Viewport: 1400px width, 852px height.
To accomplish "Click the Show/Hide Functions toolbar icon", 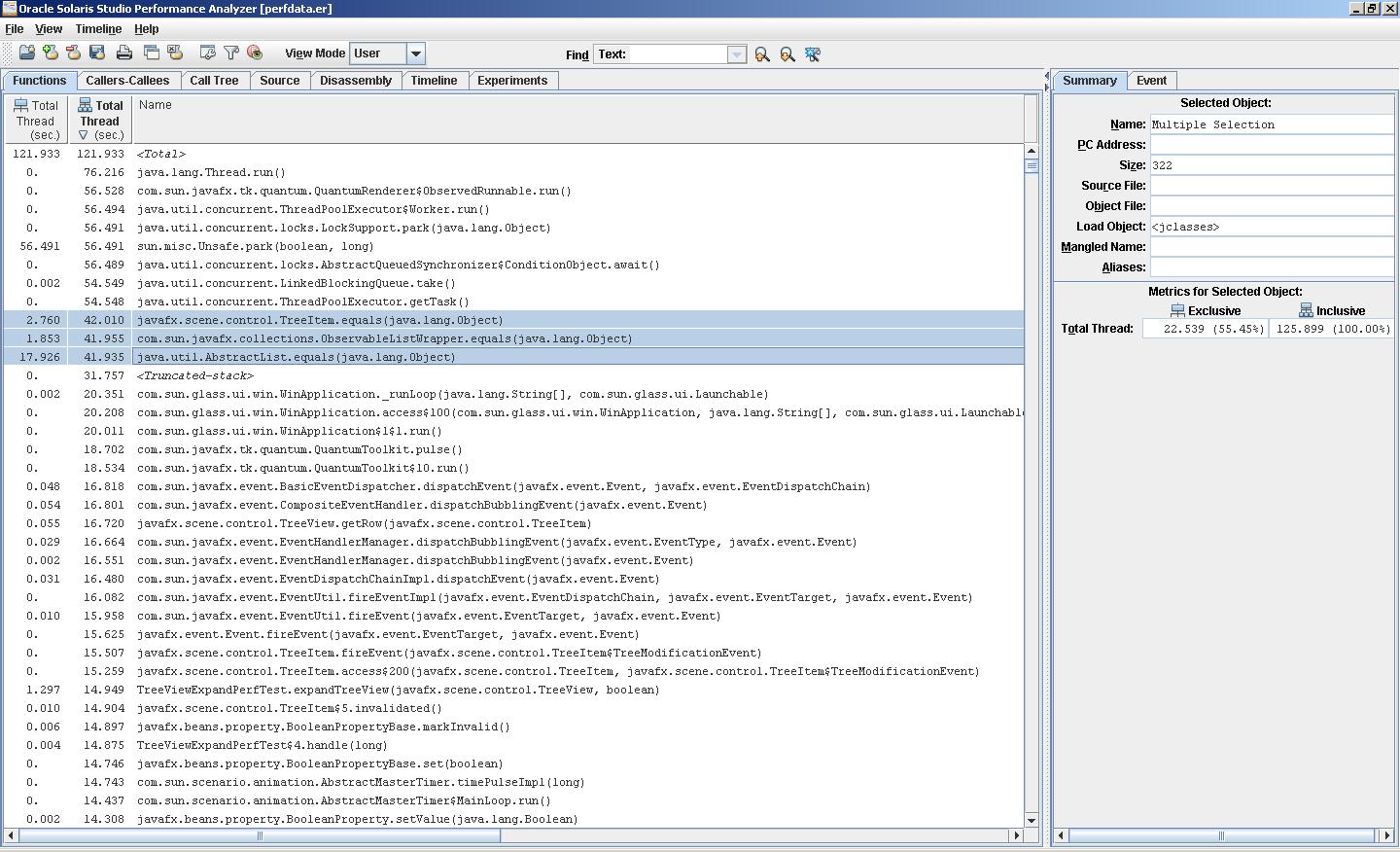I will click(x=255, y=53).
